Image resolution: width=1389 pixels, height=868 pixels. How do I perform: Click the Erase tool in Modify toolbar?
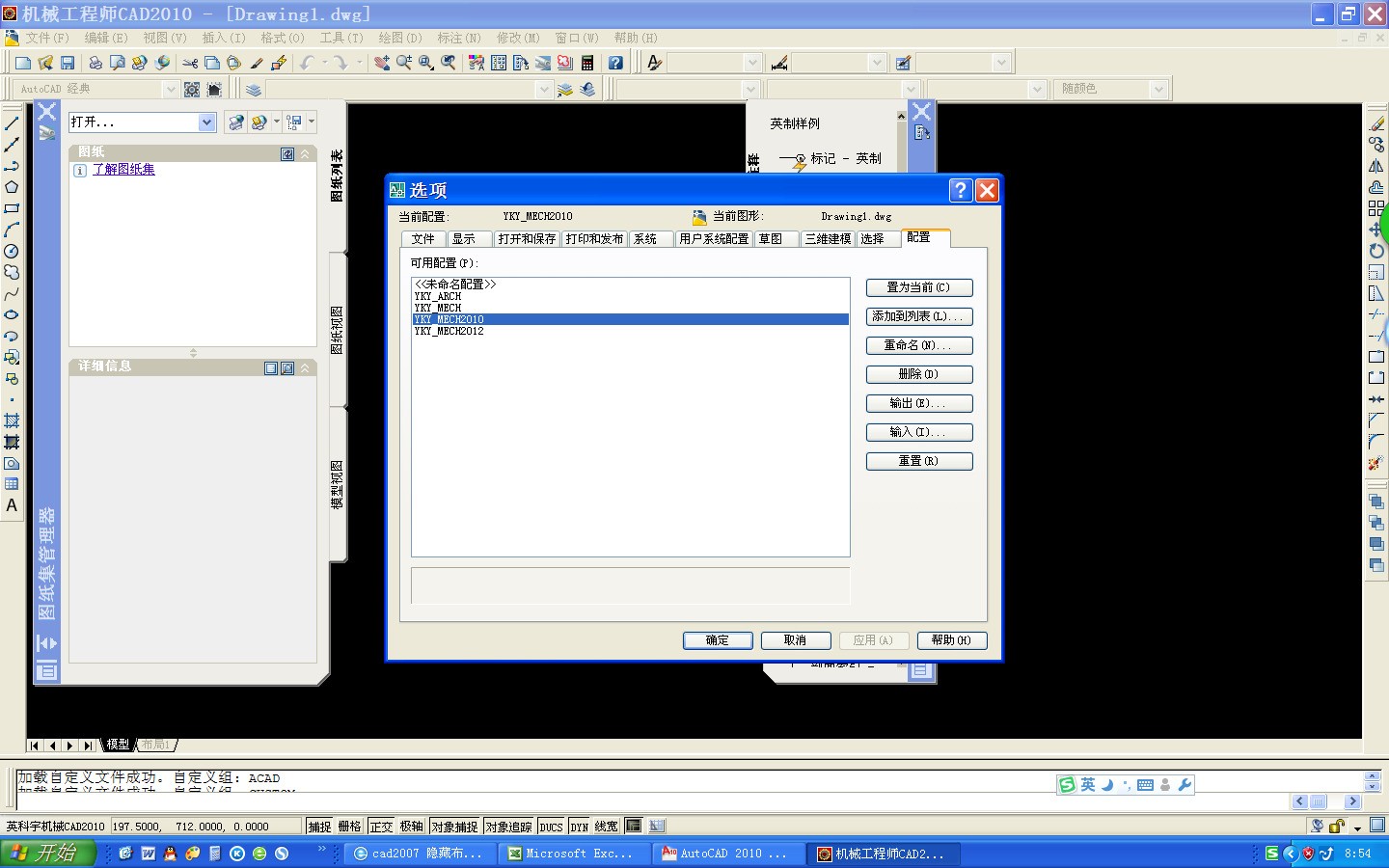click(1376, 123)
